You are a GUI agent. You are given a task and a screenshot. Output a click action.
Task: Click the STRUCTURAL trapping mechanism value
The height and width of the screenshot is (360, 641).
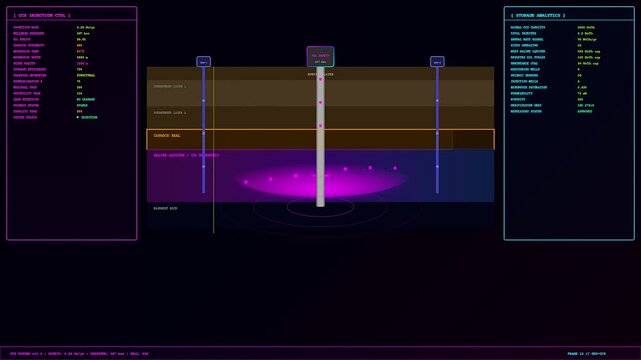(86, 76)
